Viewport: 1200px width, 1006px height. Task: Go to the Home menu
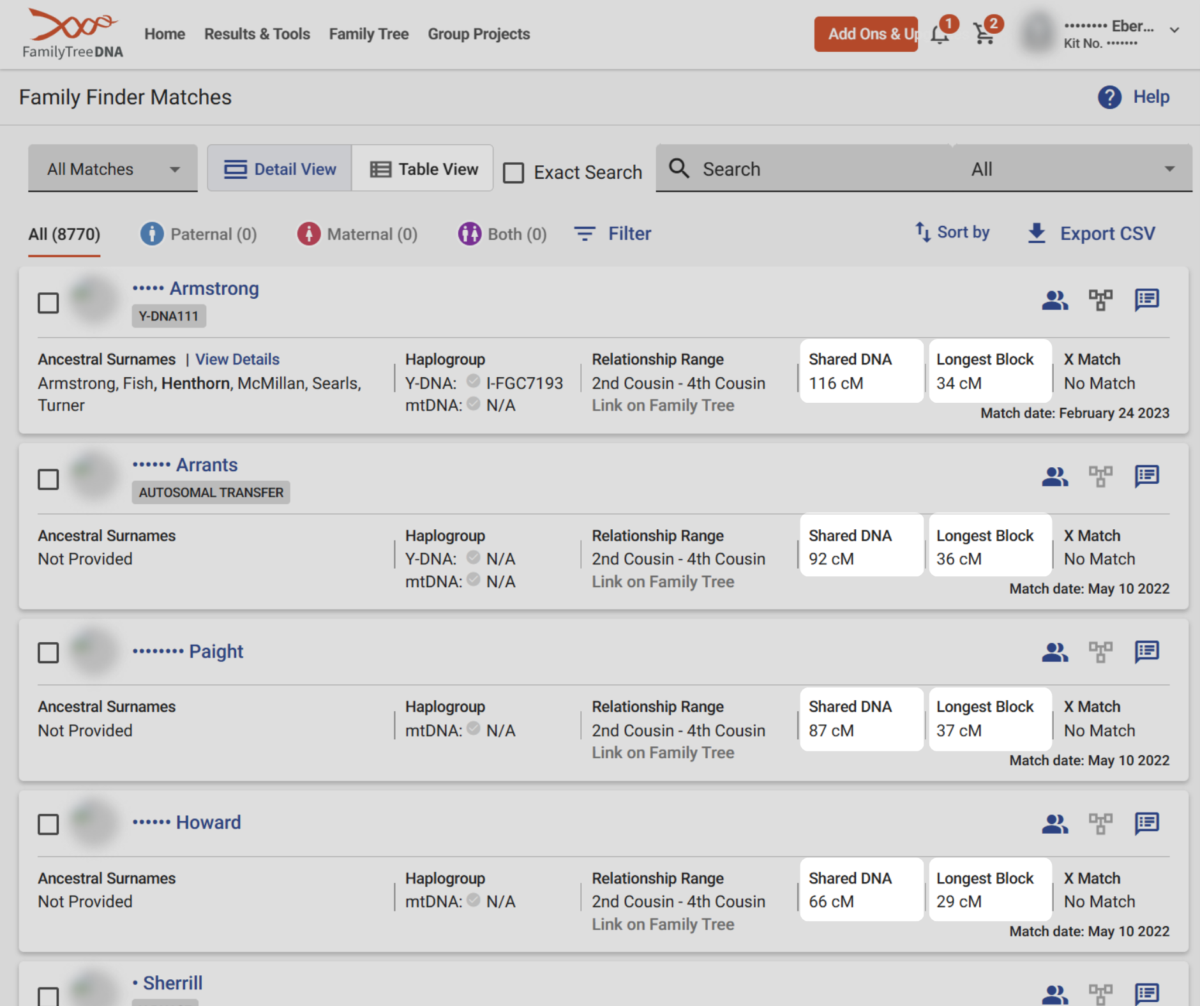pos(165,34)
